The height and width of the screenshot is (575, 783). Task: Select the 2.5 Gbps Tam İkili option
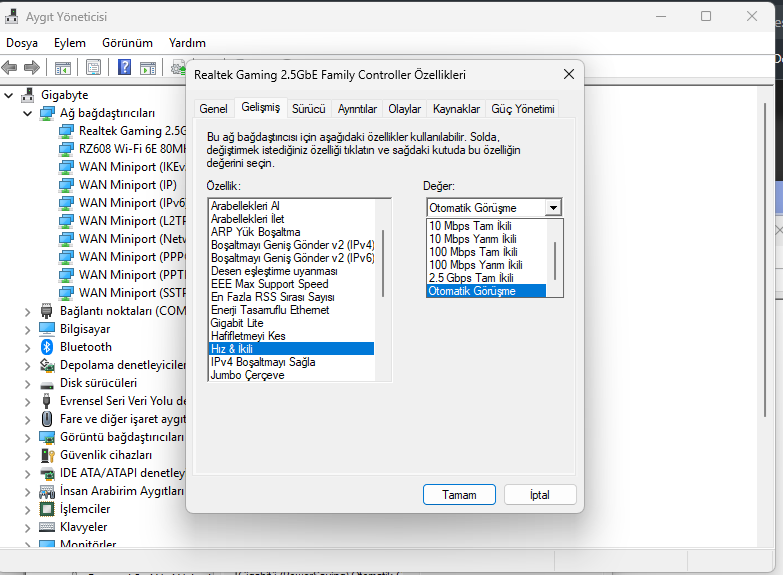[486, 278]
